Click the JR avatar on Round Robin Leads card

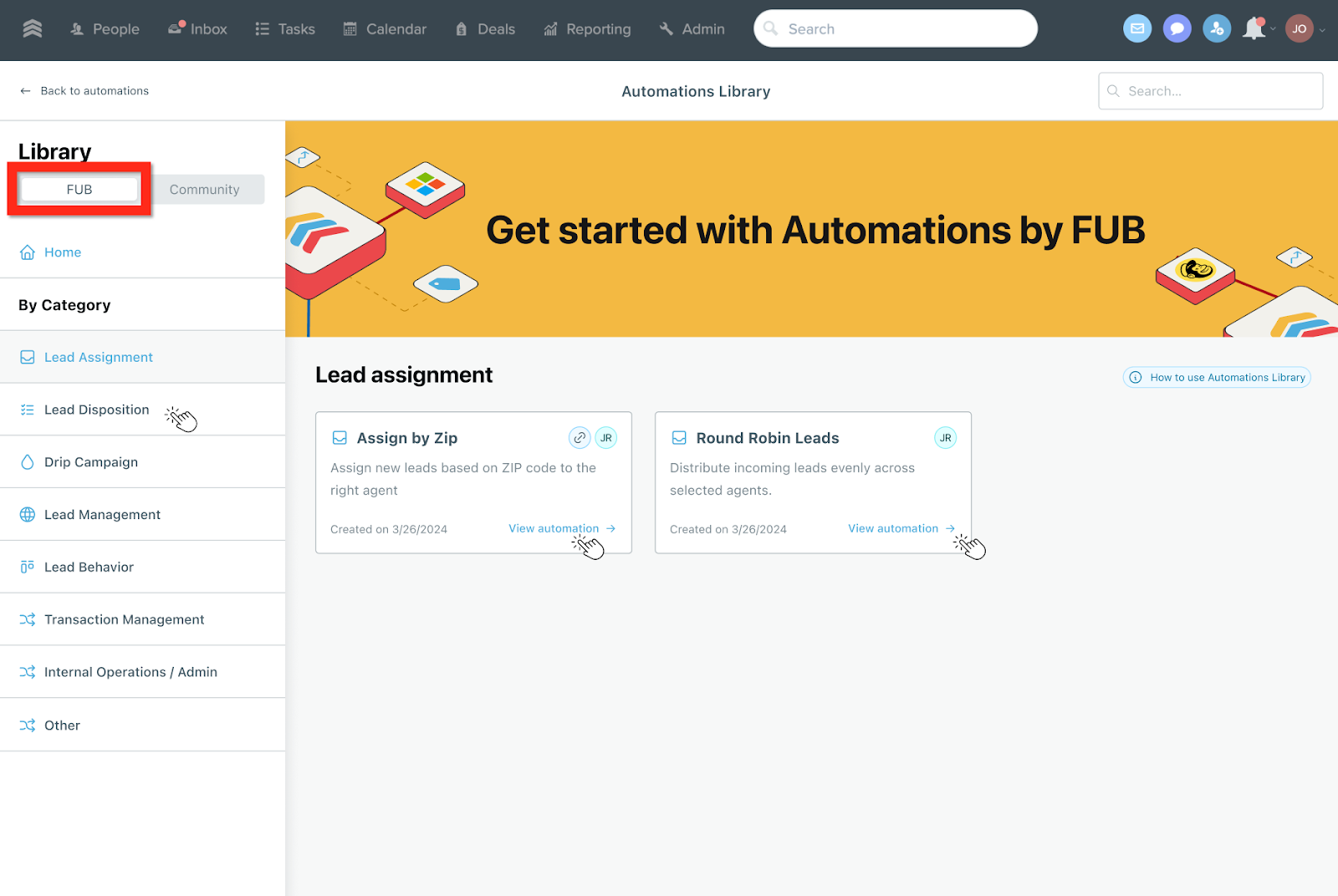click(x=945, y=438)
